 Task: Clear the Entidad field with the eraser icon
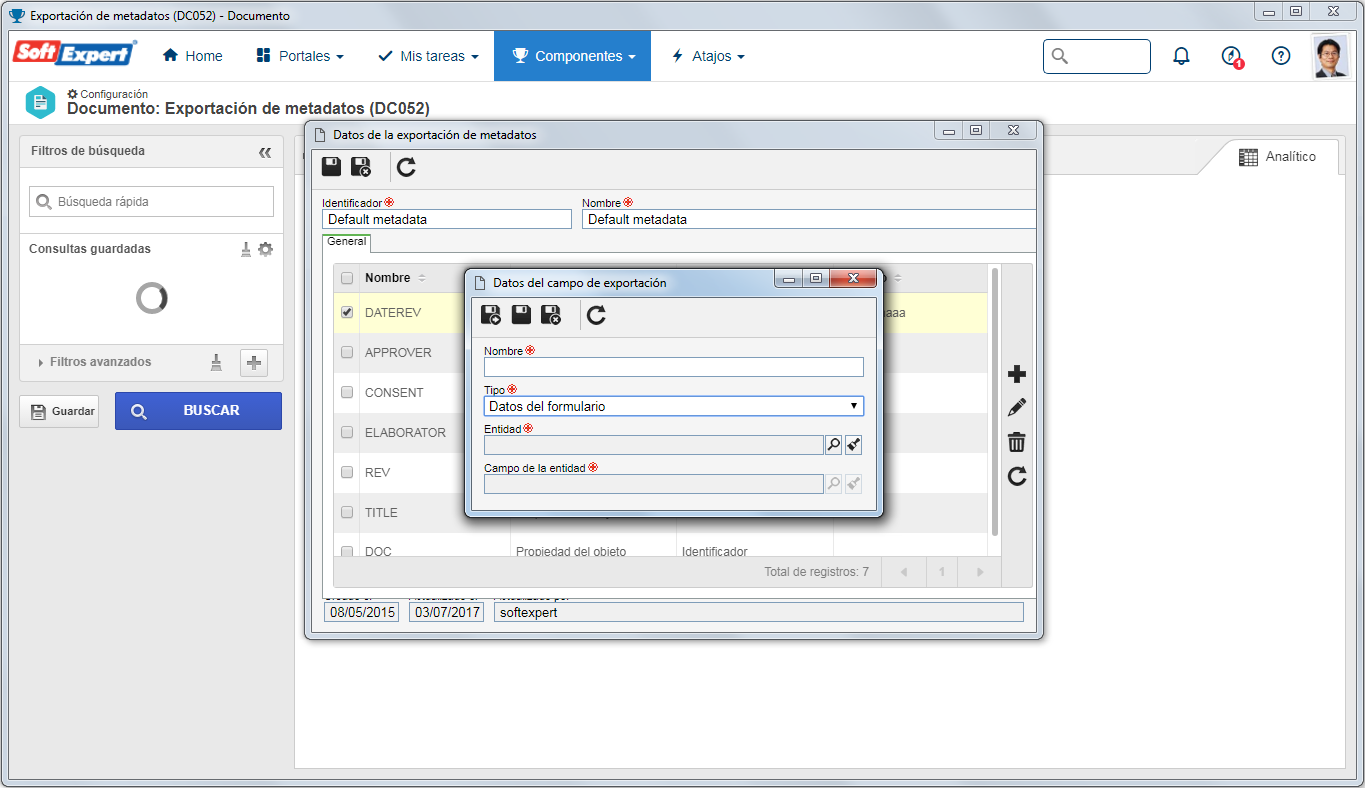[853, 445]
